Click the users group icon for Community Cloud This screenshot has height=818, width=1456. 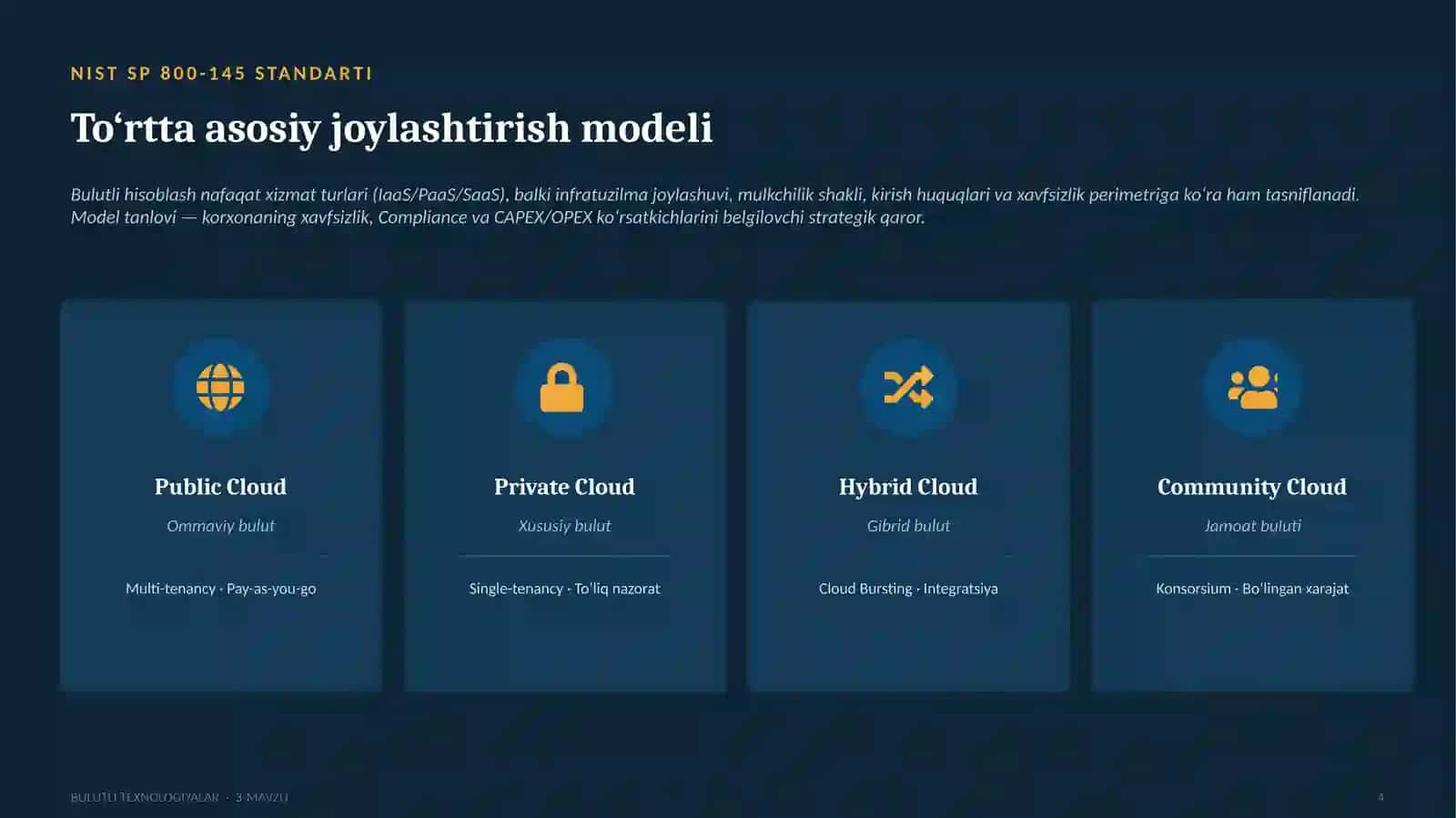coord(1252,388)
